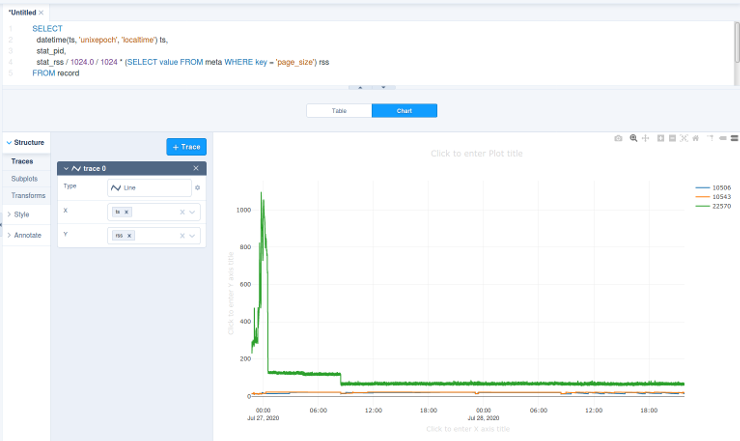The width and height of the screenshot is (740, 441).
Task: Open the Y column dropdown arrow
Action: (193, 236)
